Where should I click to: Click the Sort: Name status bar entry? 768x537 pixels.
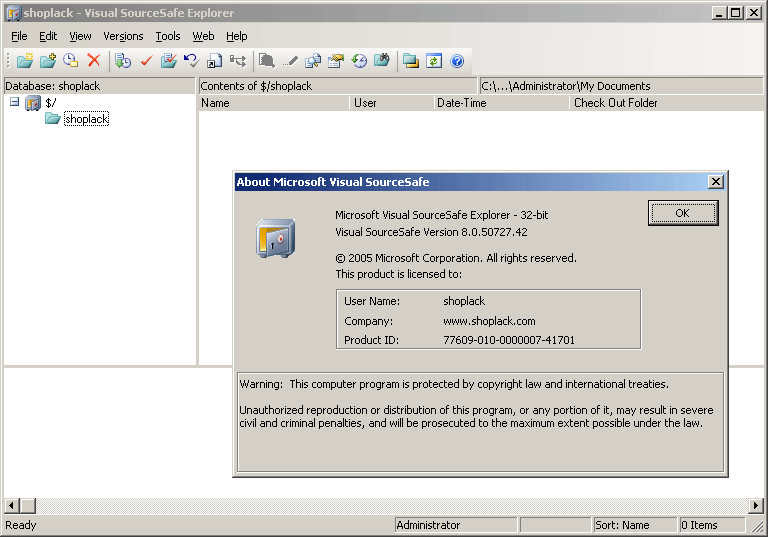click(635, 525)
